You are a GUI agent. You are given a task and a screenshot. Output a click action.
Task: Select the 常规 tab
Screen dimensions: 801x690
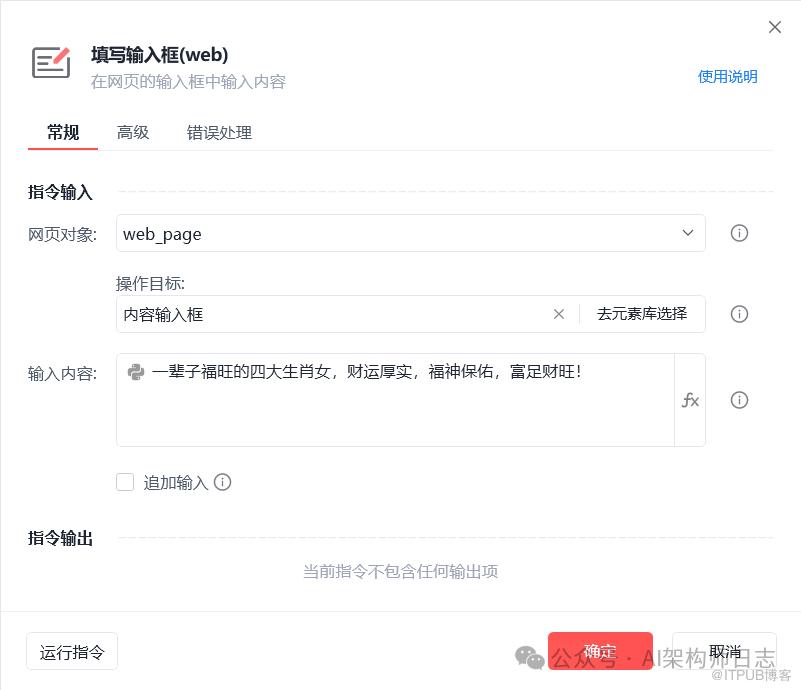(x=63, y=132)
